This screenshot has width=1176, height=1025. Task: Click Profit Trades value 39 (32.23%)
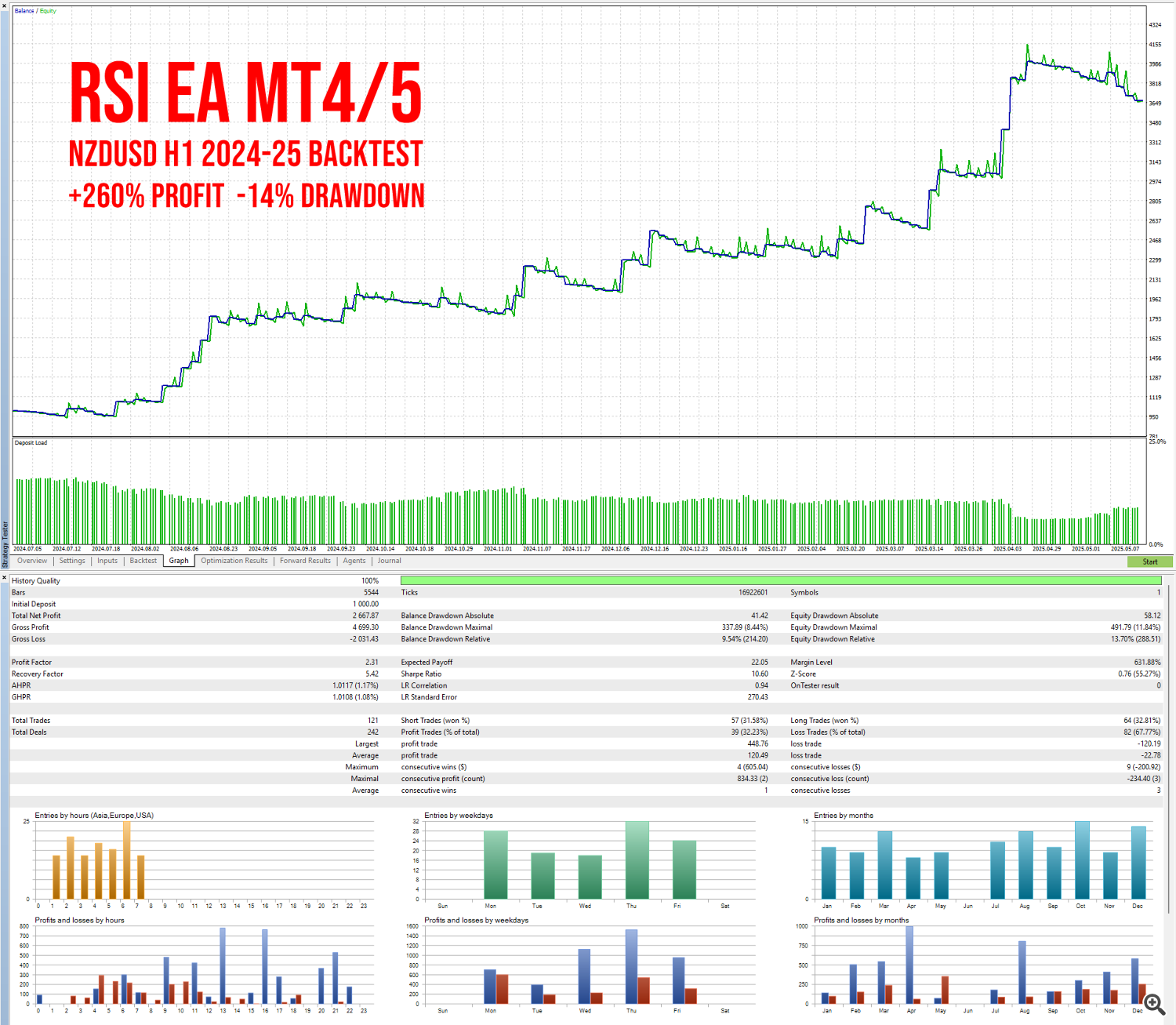coord(750,732)
